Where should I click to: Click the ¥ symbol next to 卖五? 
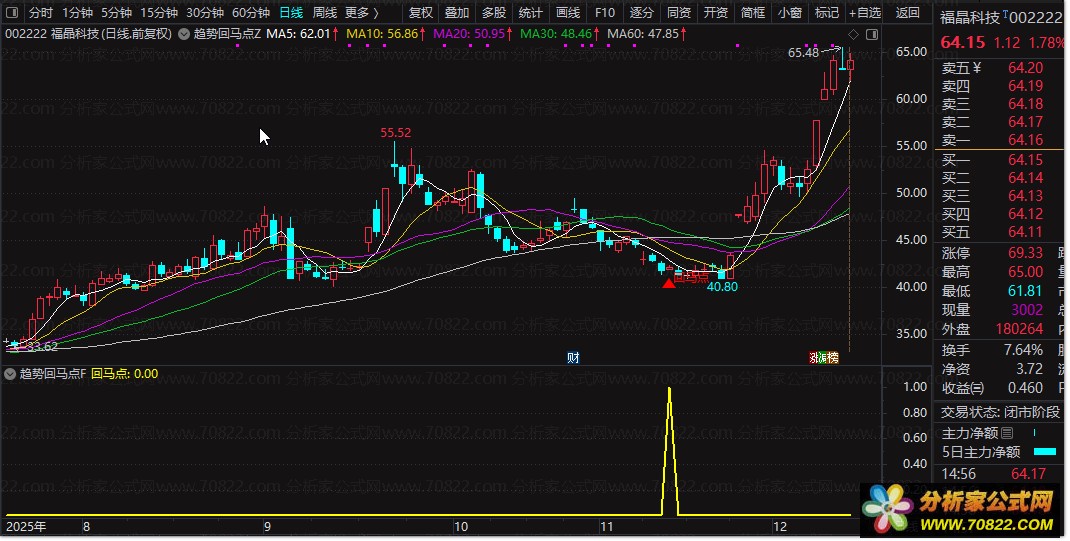tap(977, 68)
